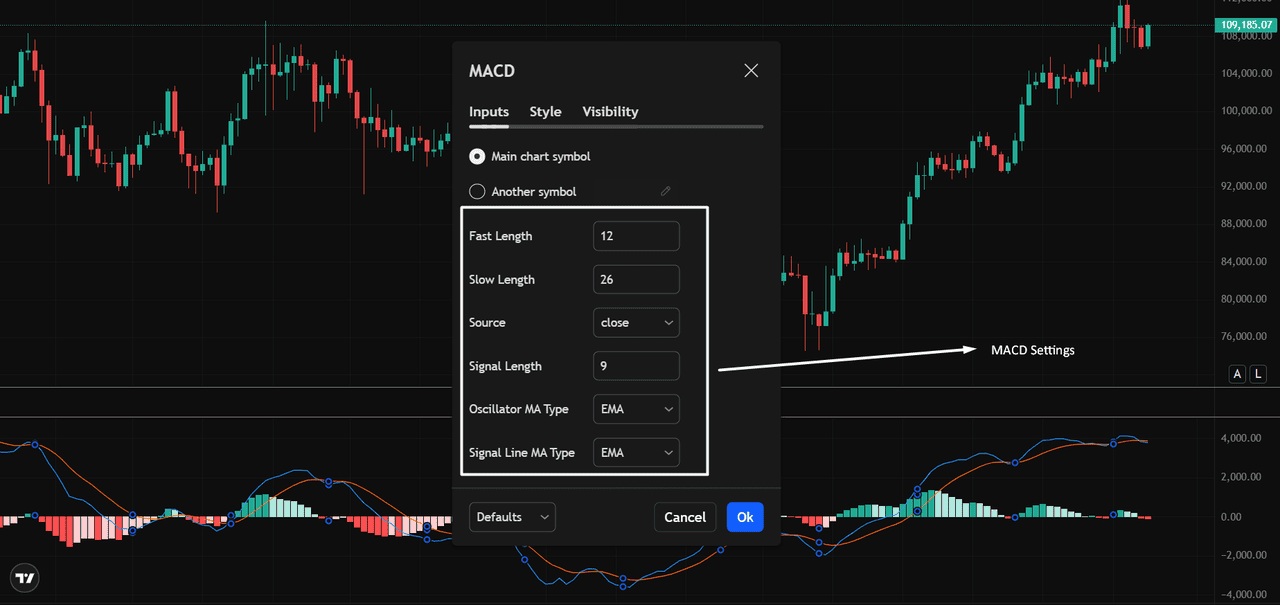Screen dimensions: 1280x605
Task: Open the Source dropdown set to close
Action: click(x=636, y=323)
